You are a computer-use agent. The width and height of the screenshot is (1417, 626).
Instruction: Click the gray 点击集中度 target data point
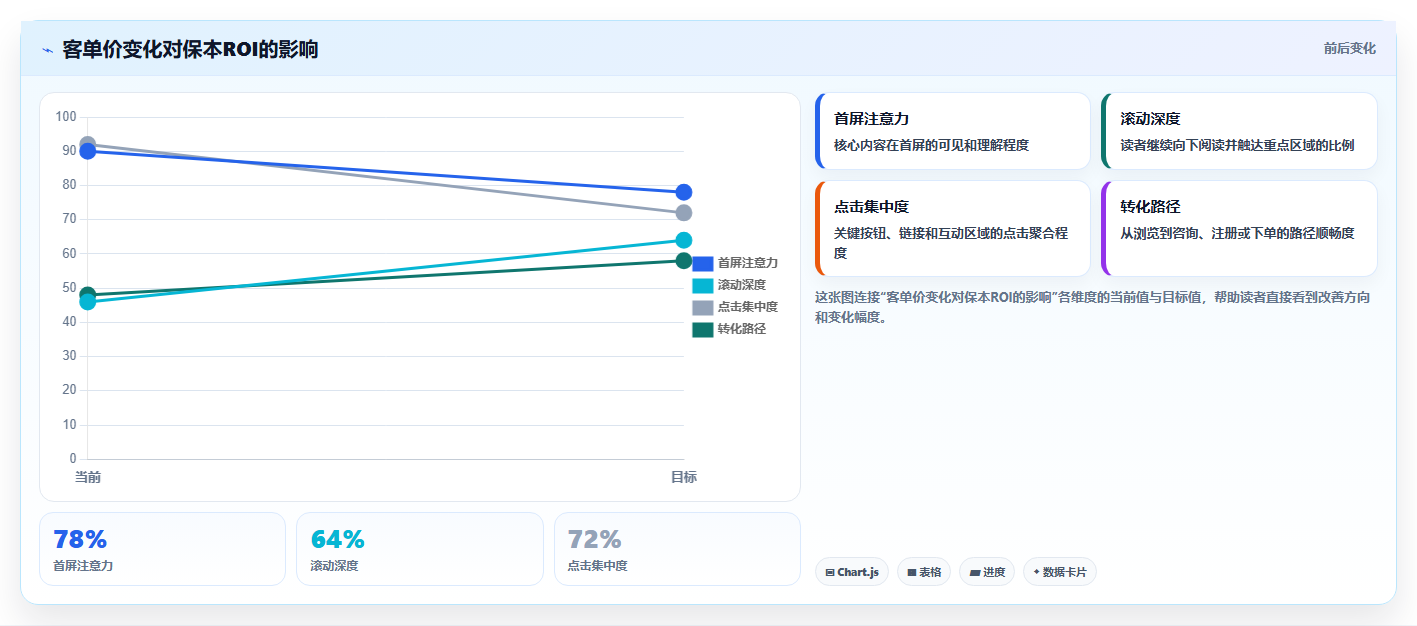coord(684,213)
